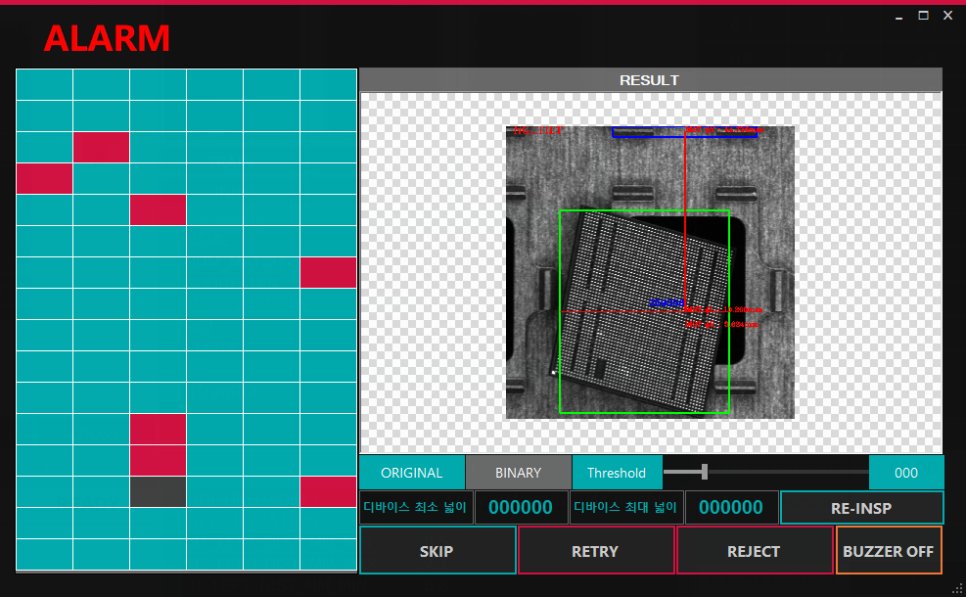Click the SKIP button
This screenshot has width=966, height=597.
coord(437,550)
